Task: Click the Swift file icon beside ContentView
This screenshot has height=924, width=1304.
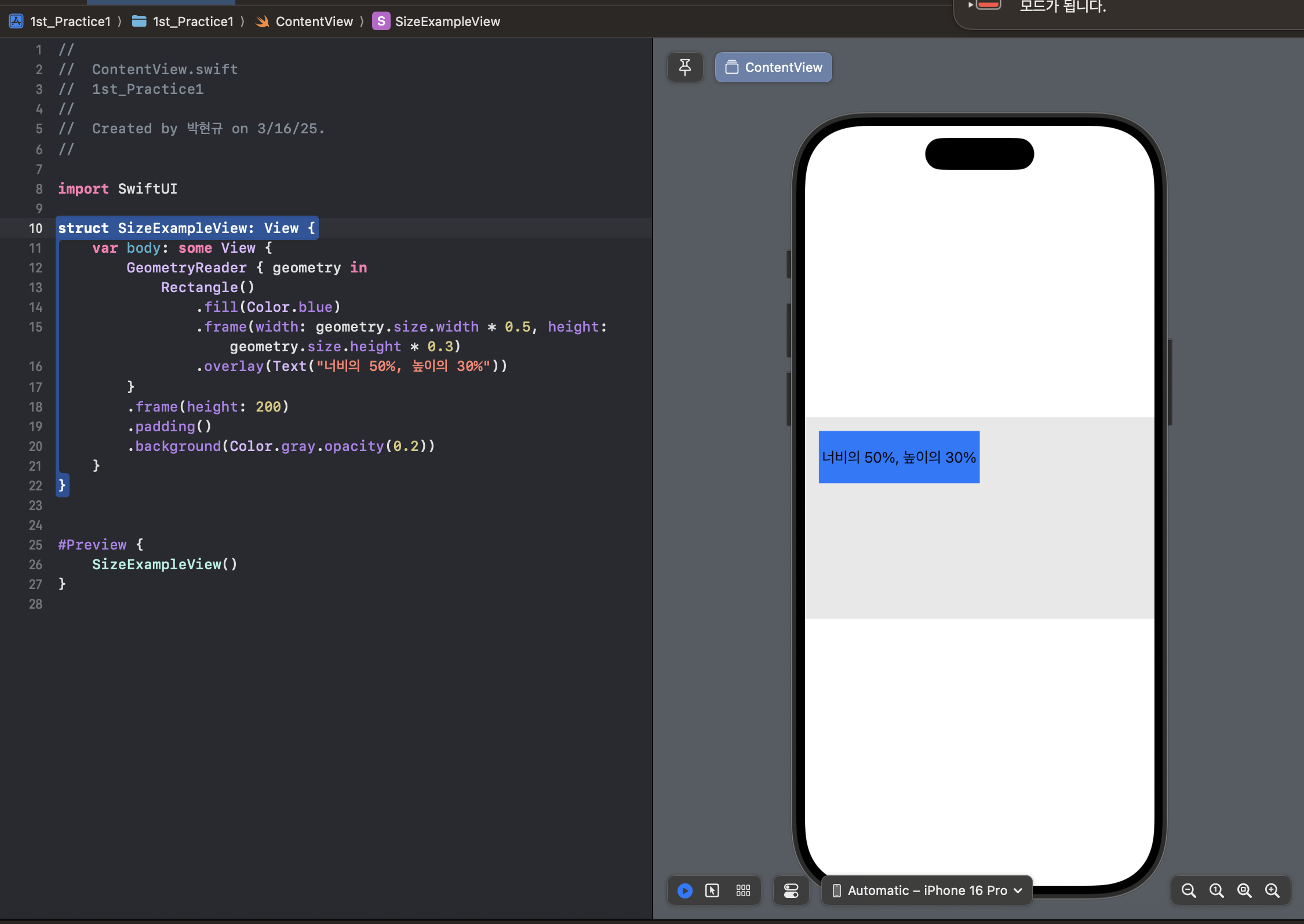Action: pyautogui.click(x=262, y=21)
